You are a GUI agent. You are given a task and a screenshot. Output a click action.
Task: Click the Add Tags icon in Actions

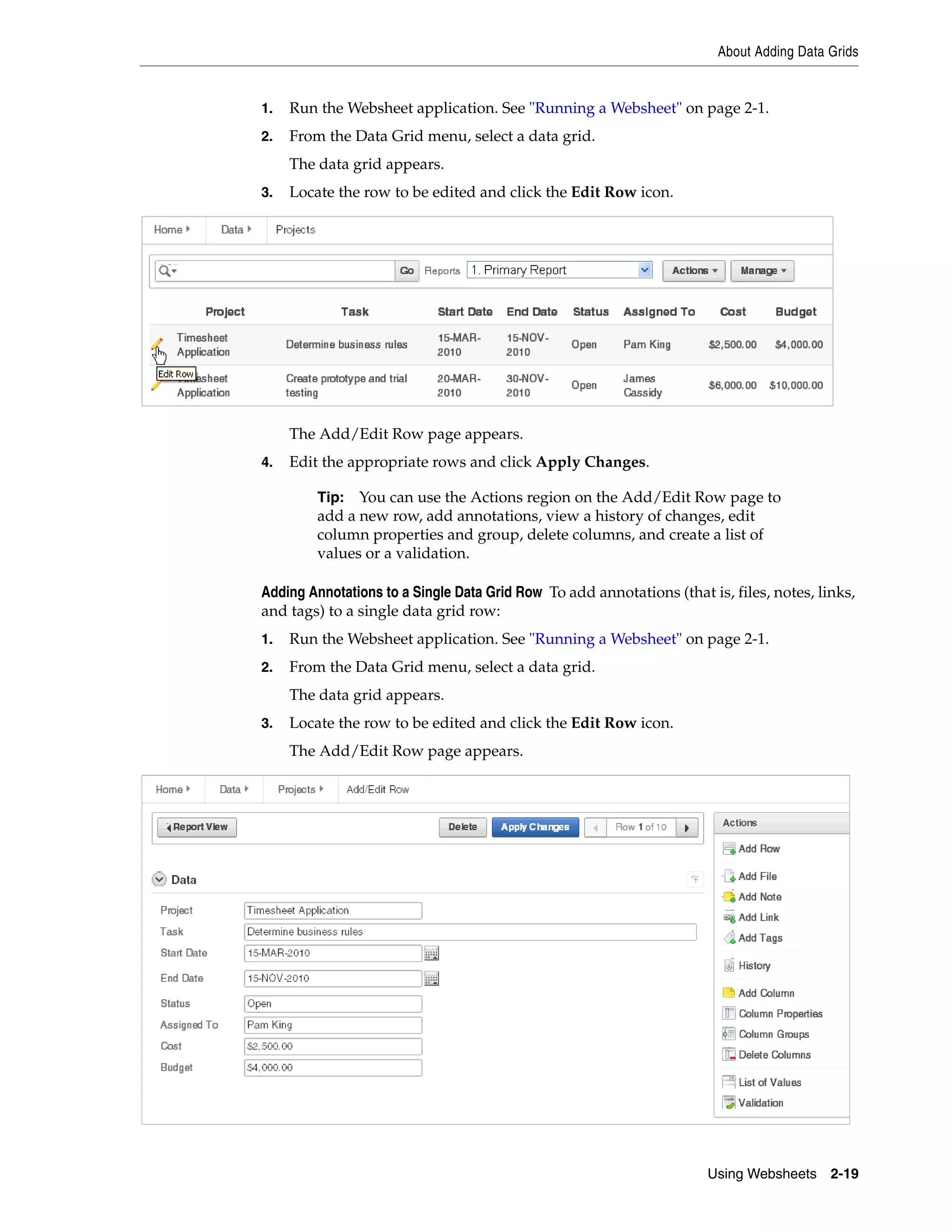tap(729, 938)
